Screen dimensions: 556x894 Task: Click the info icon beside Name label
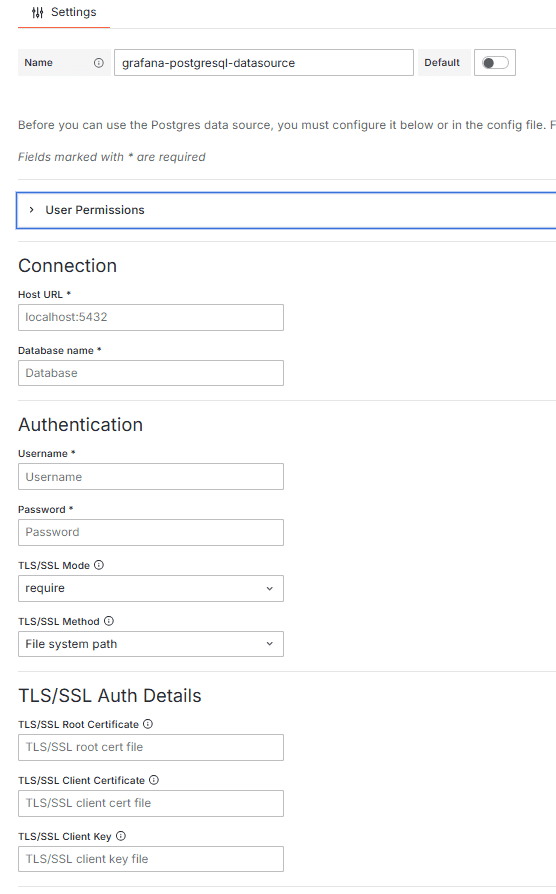click(99, 63)
